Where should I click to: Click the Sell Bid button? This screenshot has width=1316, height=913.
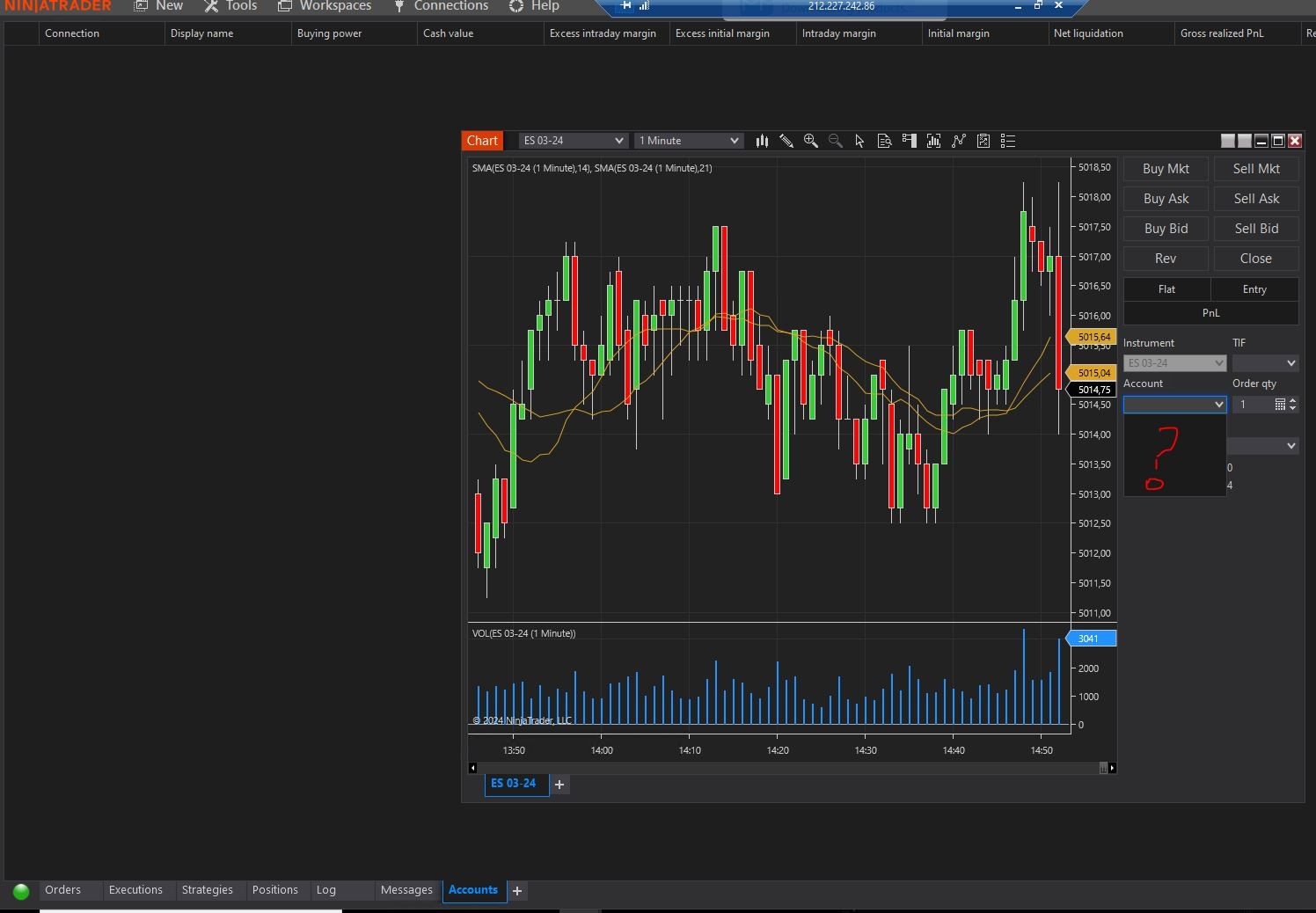(x=1256, y=229)
